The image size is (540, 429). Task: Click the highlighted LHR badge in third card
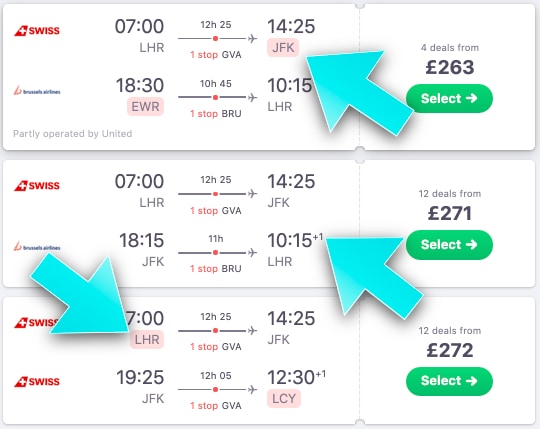tap(147, 339)
